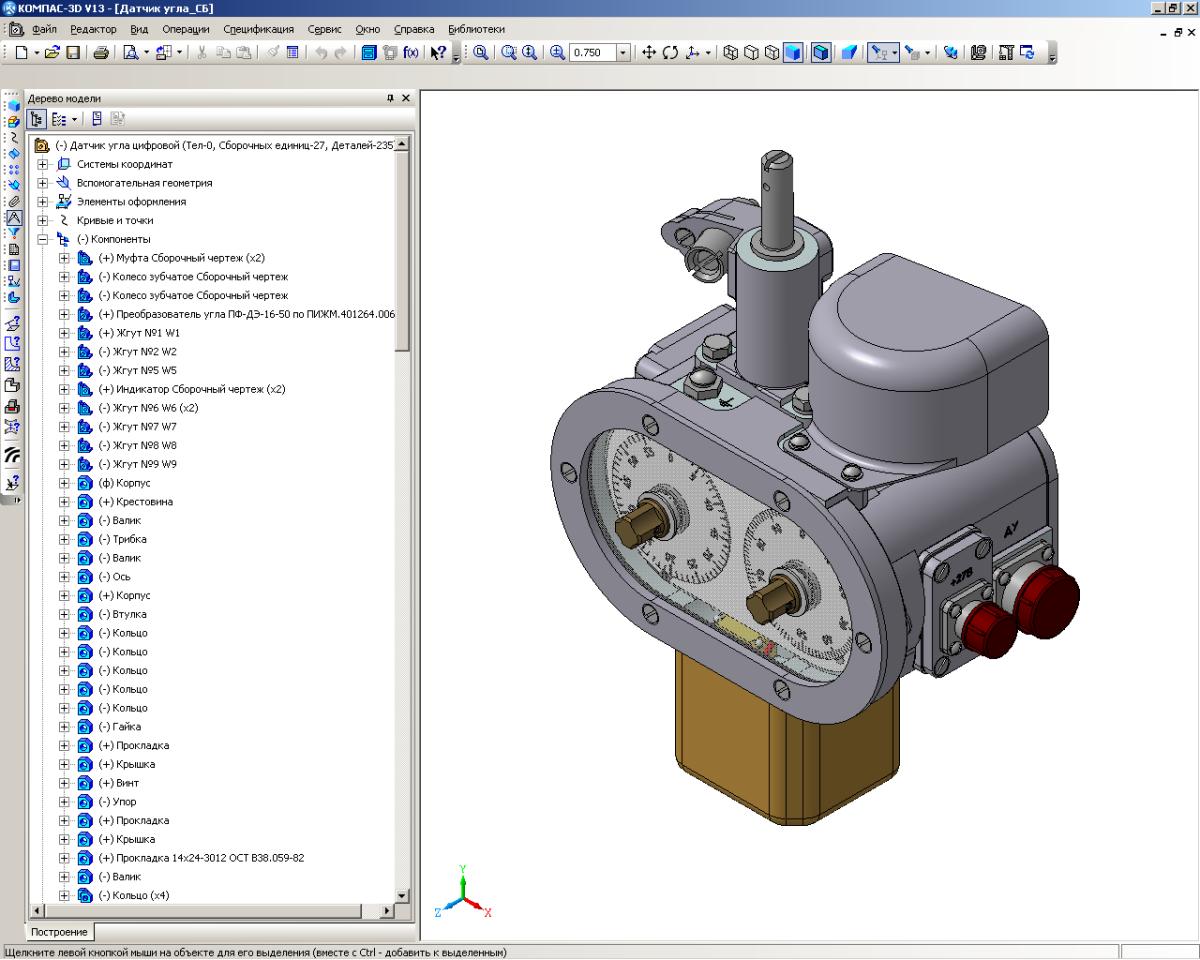Toggle shaded rendering display mode
The image size is (1200, 960).
click(793, 53)
